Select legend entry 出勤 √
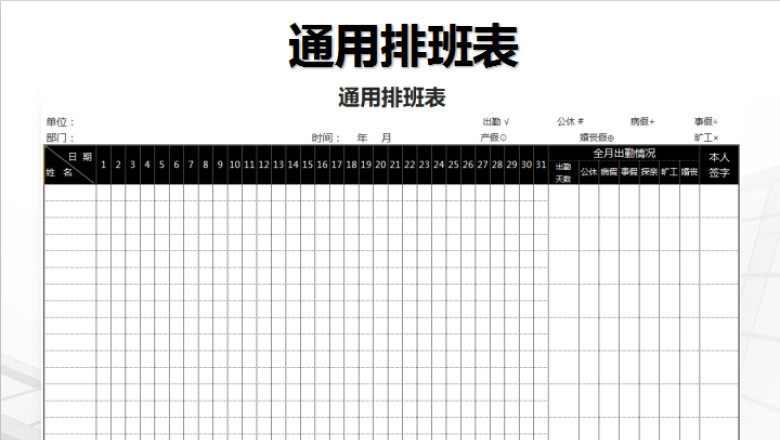 (495, 122)
